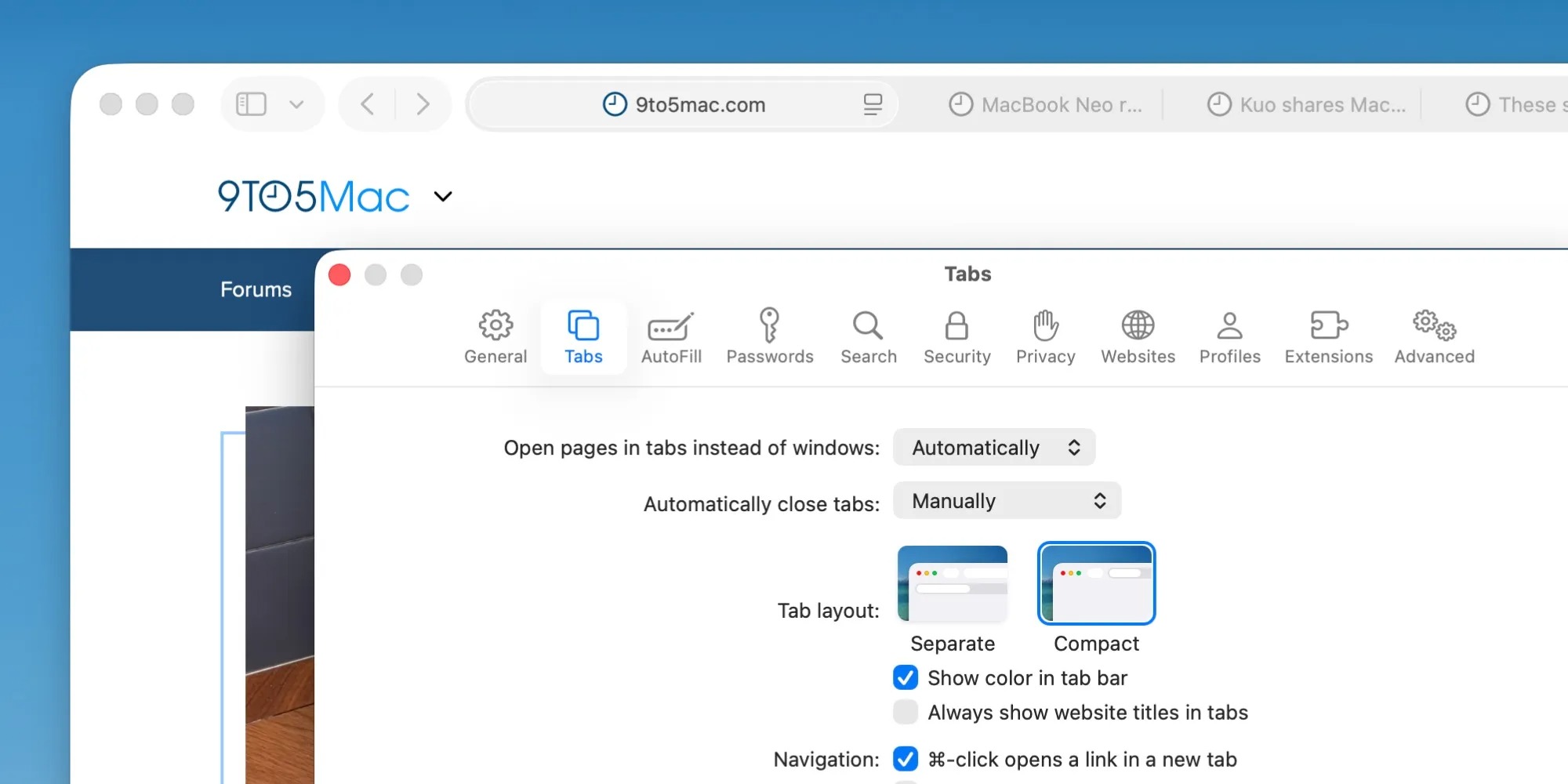1568x784 pixels.
Task: Change the Automatically close tabs dropdown
Action: [1007, 501]
